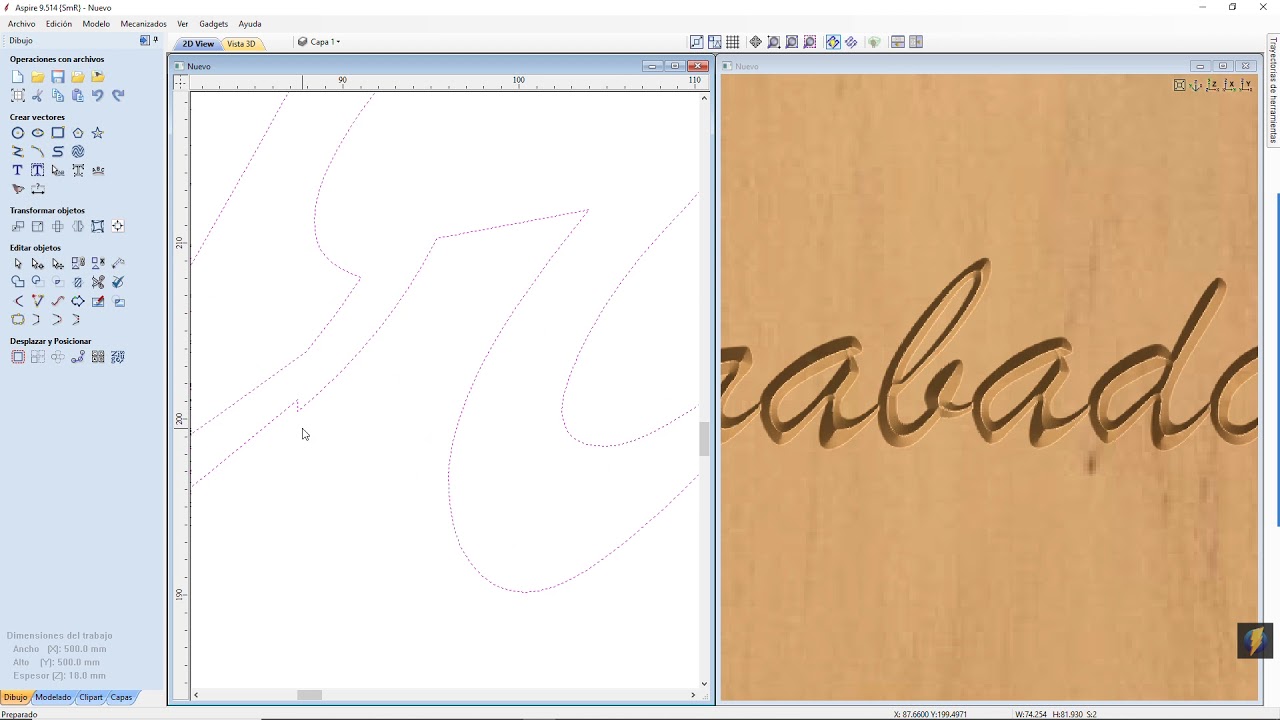Open the Ver menu

(x=182, y=24)
